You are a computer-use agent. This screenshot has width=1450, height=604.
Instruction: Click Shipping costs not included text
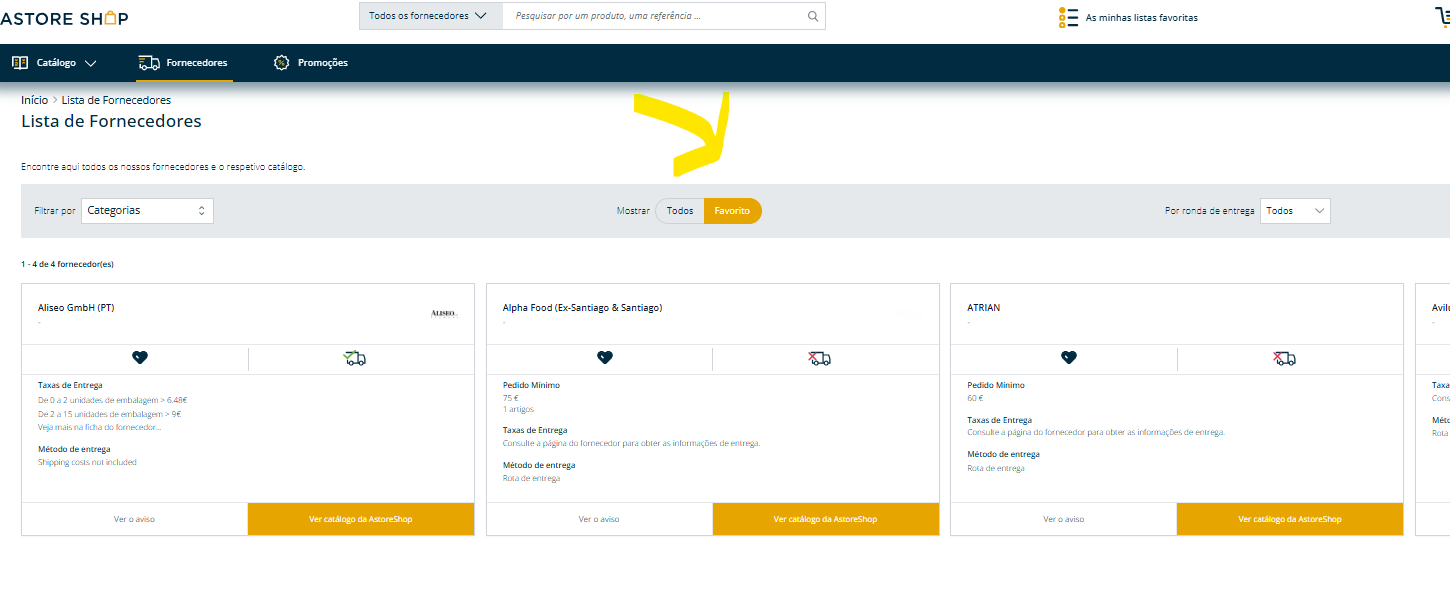pyautogui.click(x=87, y=462)
